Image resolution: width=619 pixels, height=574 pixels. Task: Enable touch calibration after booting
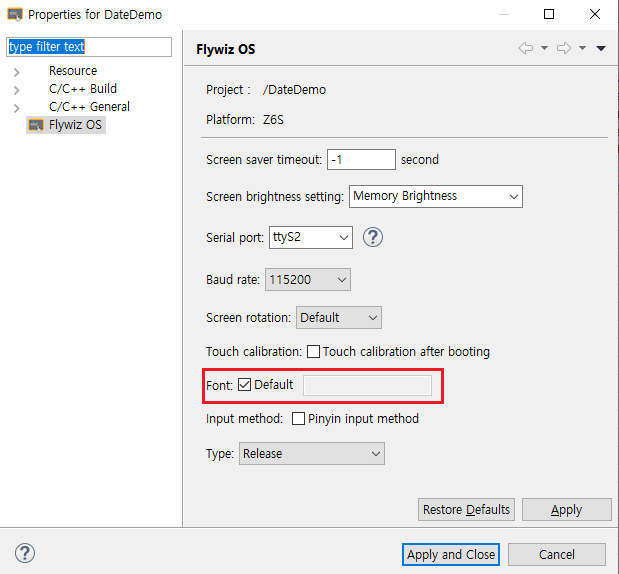(313, 351)
